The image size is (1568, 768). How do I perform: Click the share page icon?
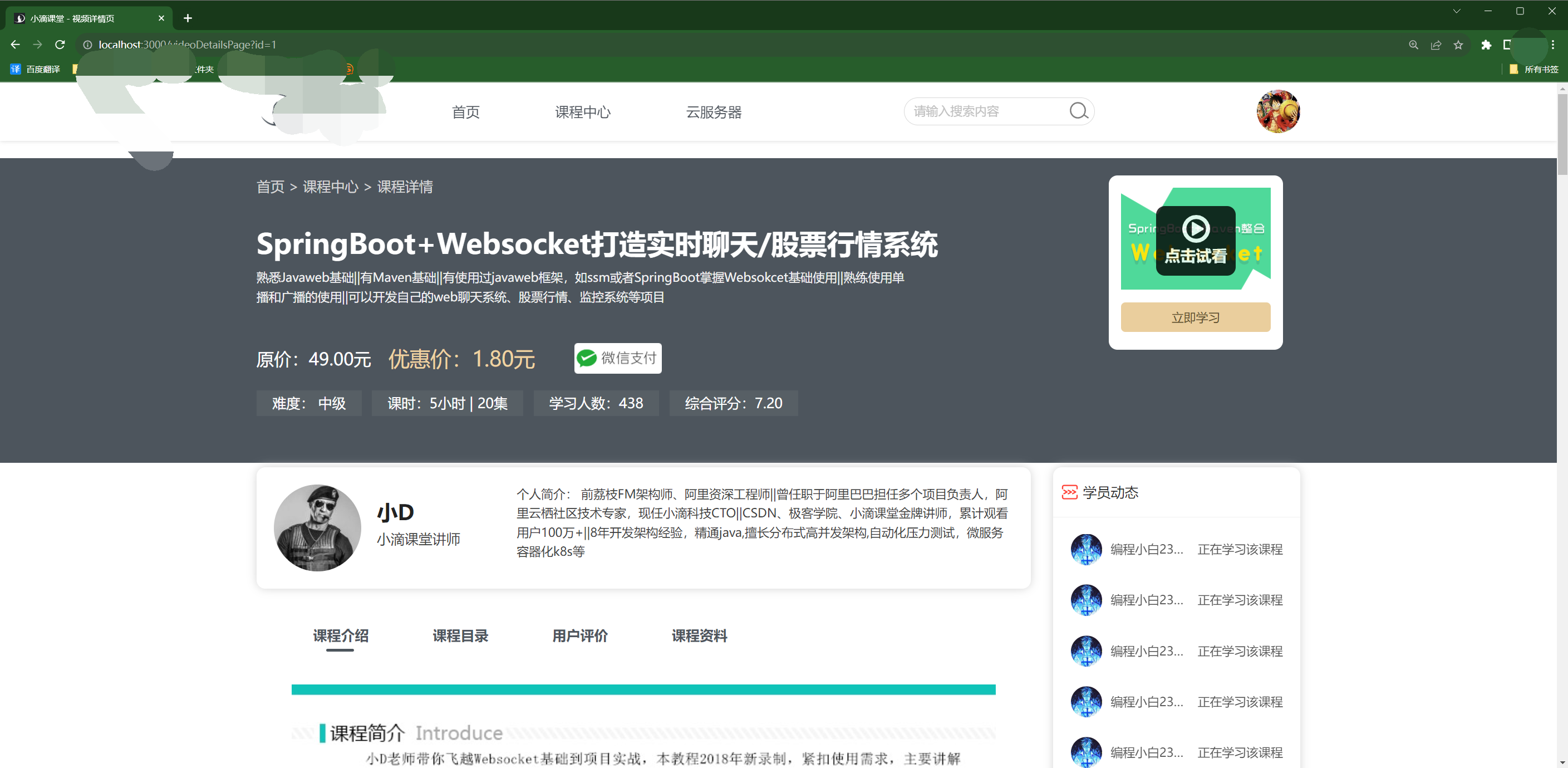coord(1436,45)
